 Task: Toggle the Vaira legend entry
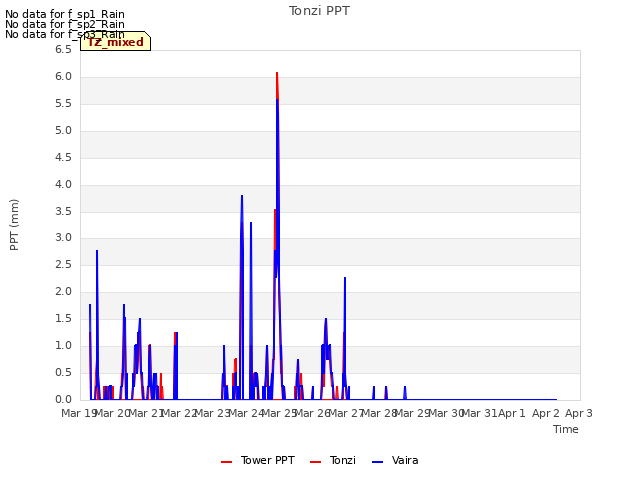pos(395,460)
